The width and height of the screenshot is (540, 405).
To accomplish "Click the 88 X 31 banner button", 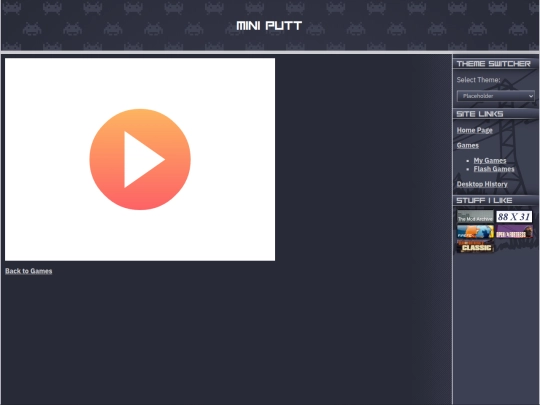I will pyautogui.click(x=514, y=217).
